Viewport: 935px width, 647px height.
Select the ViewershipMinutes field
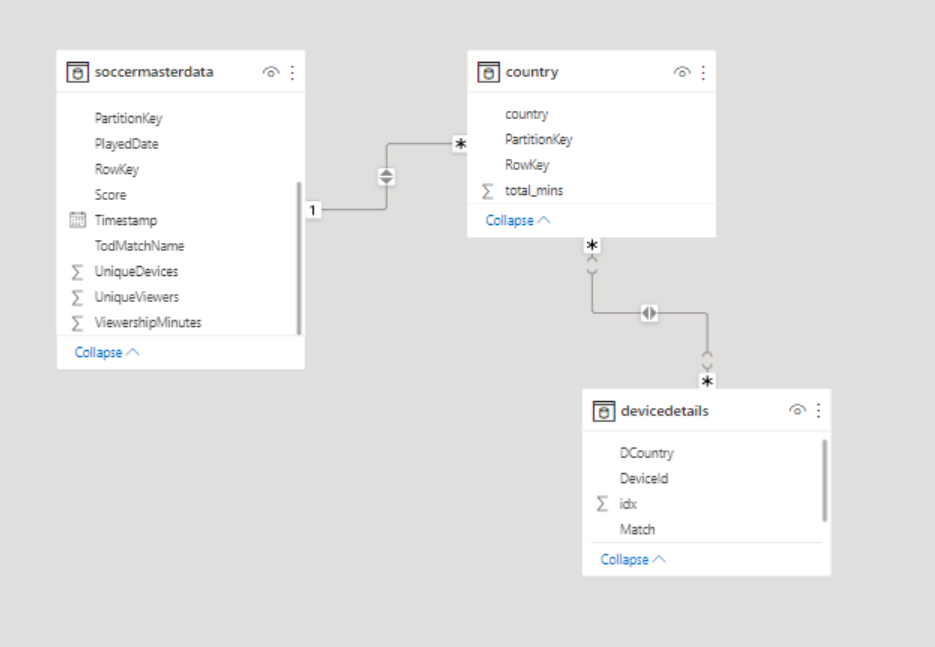(x=148, y=323)
